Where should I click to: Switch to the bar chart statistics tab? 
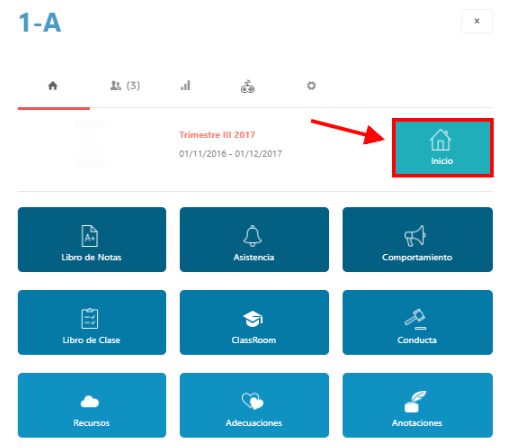(x=186, y=86)
